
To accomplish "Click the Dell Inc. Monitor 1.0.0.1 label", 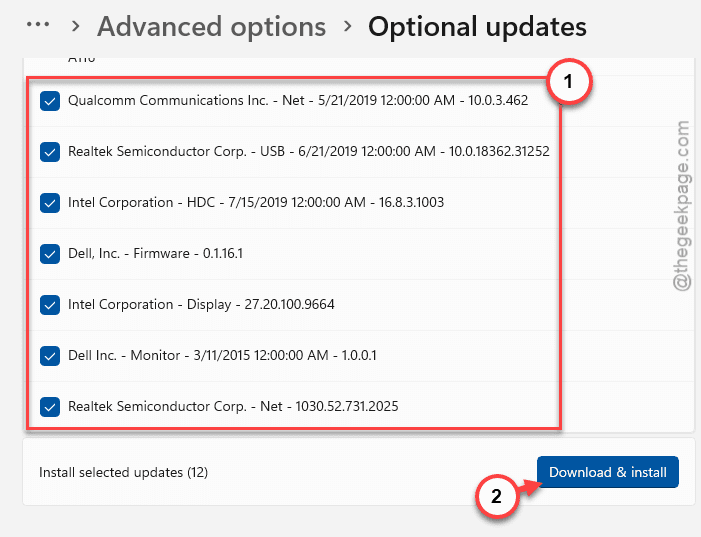I will (x=222, y=355).
